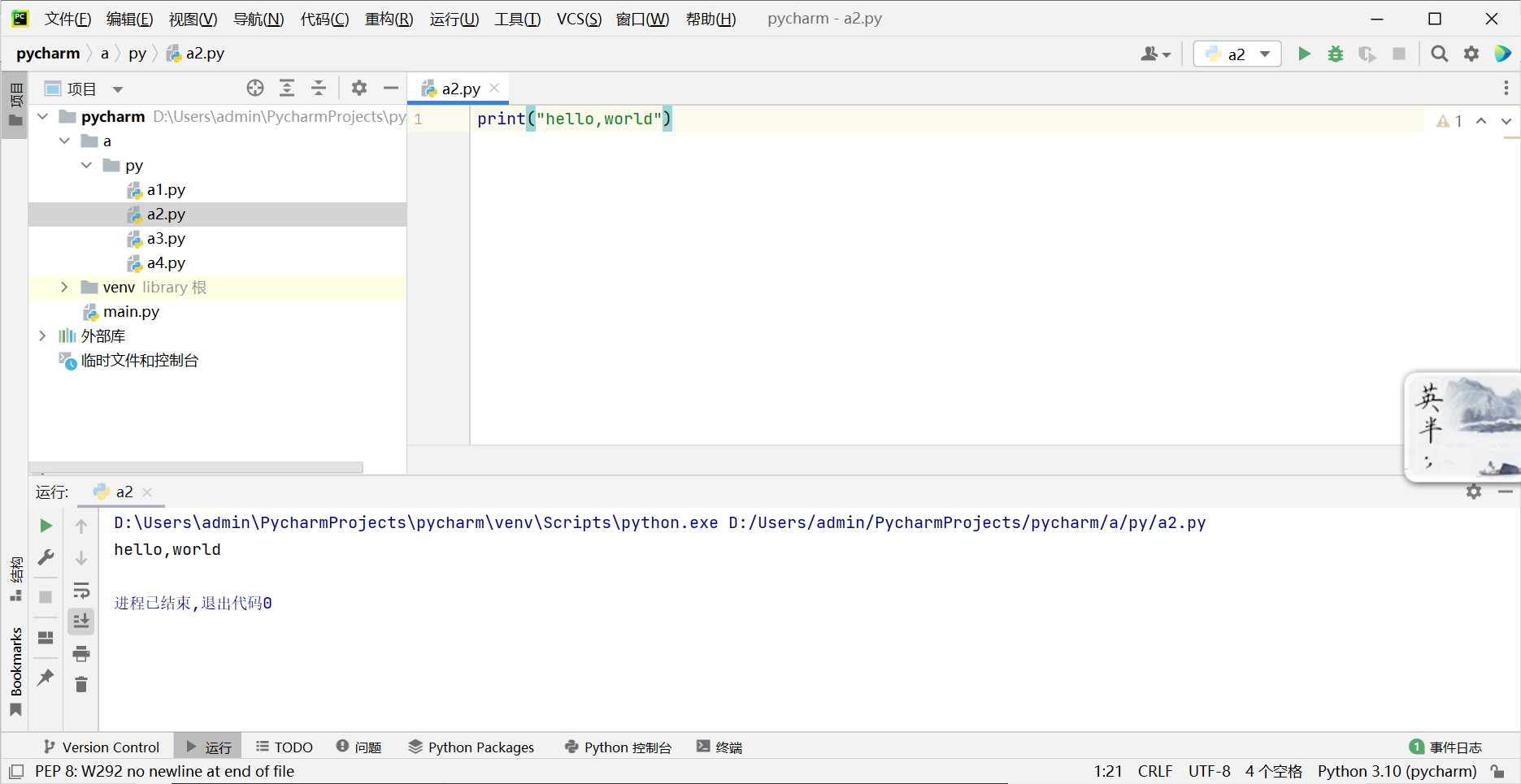This screenshot has width=1521, height=784.
Task: Open the TODO tool window
Action: [x=285, y=747]
